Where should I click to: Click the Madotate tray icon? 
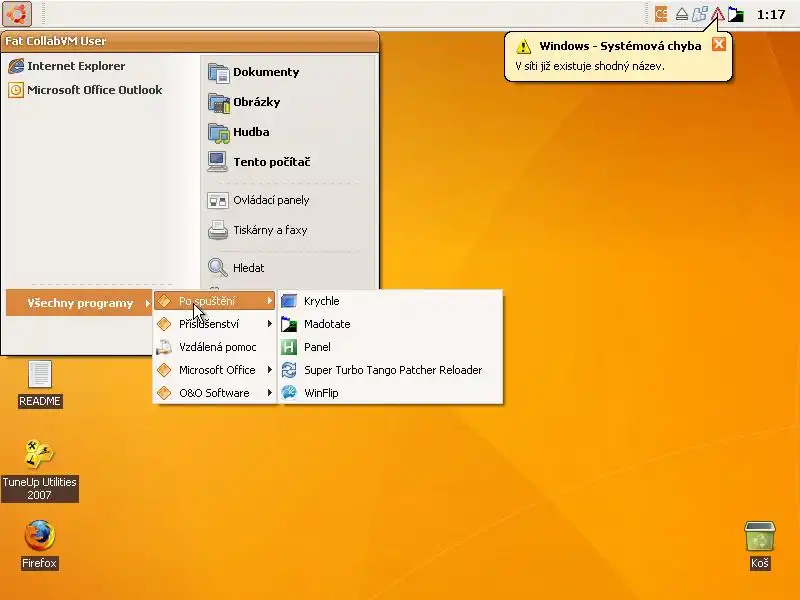(735, 15)
